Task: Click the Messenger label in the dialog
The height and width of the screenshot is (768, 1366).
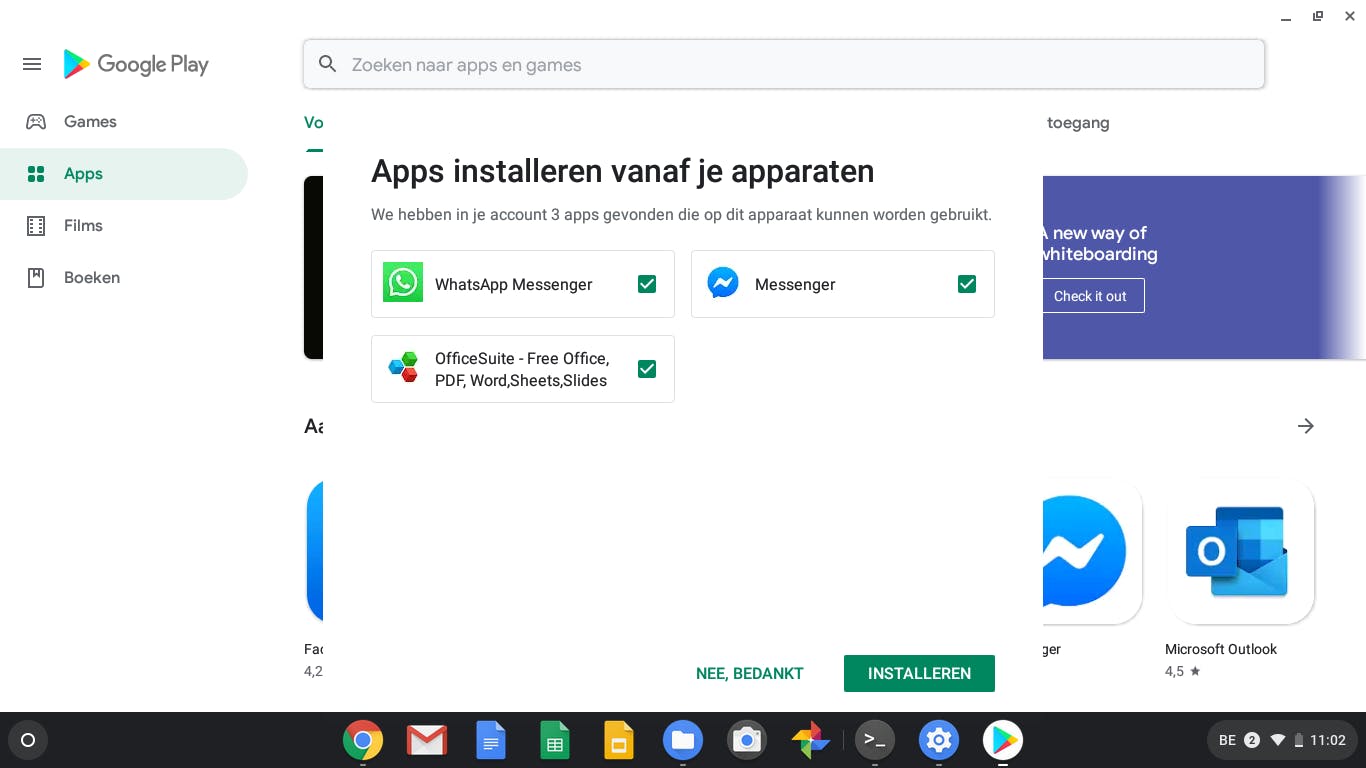Action: point(795,284)
